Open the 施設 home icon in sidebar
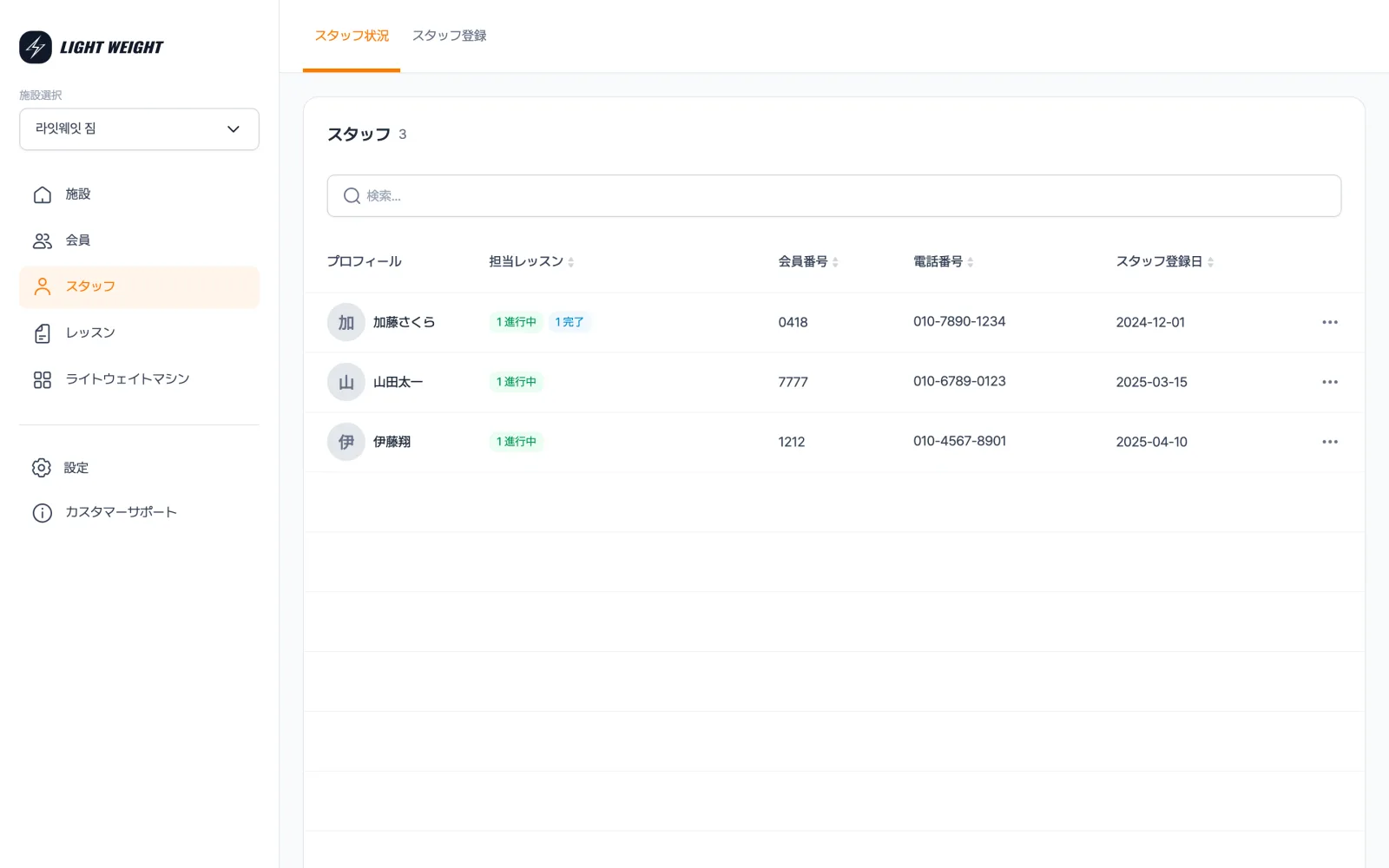 42,194
